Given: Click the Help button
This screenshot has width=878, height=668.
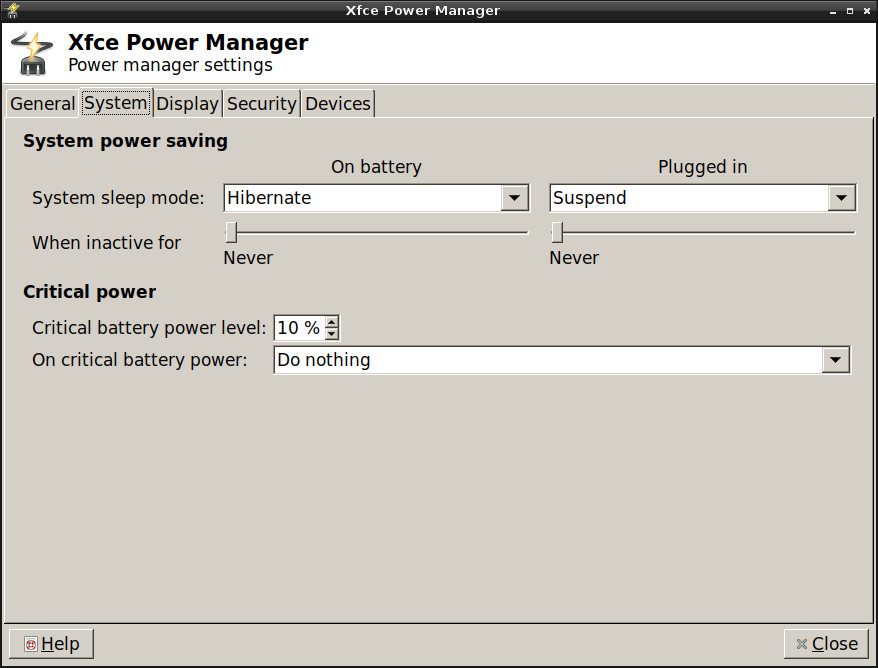Looking at the screenshot, I should coord(52,644).
